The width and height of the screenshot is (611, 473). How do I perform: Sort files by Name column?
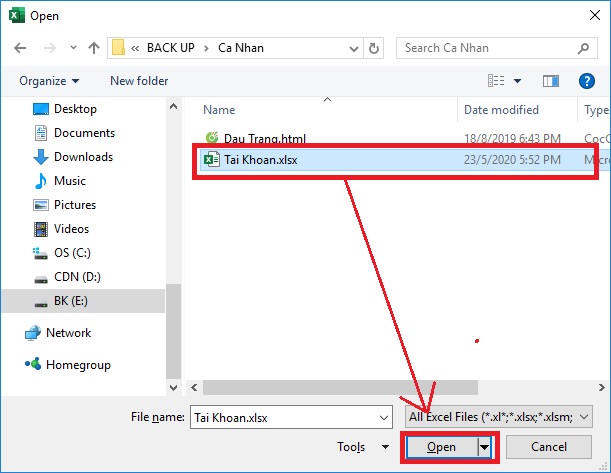click(x=219, y=110)
